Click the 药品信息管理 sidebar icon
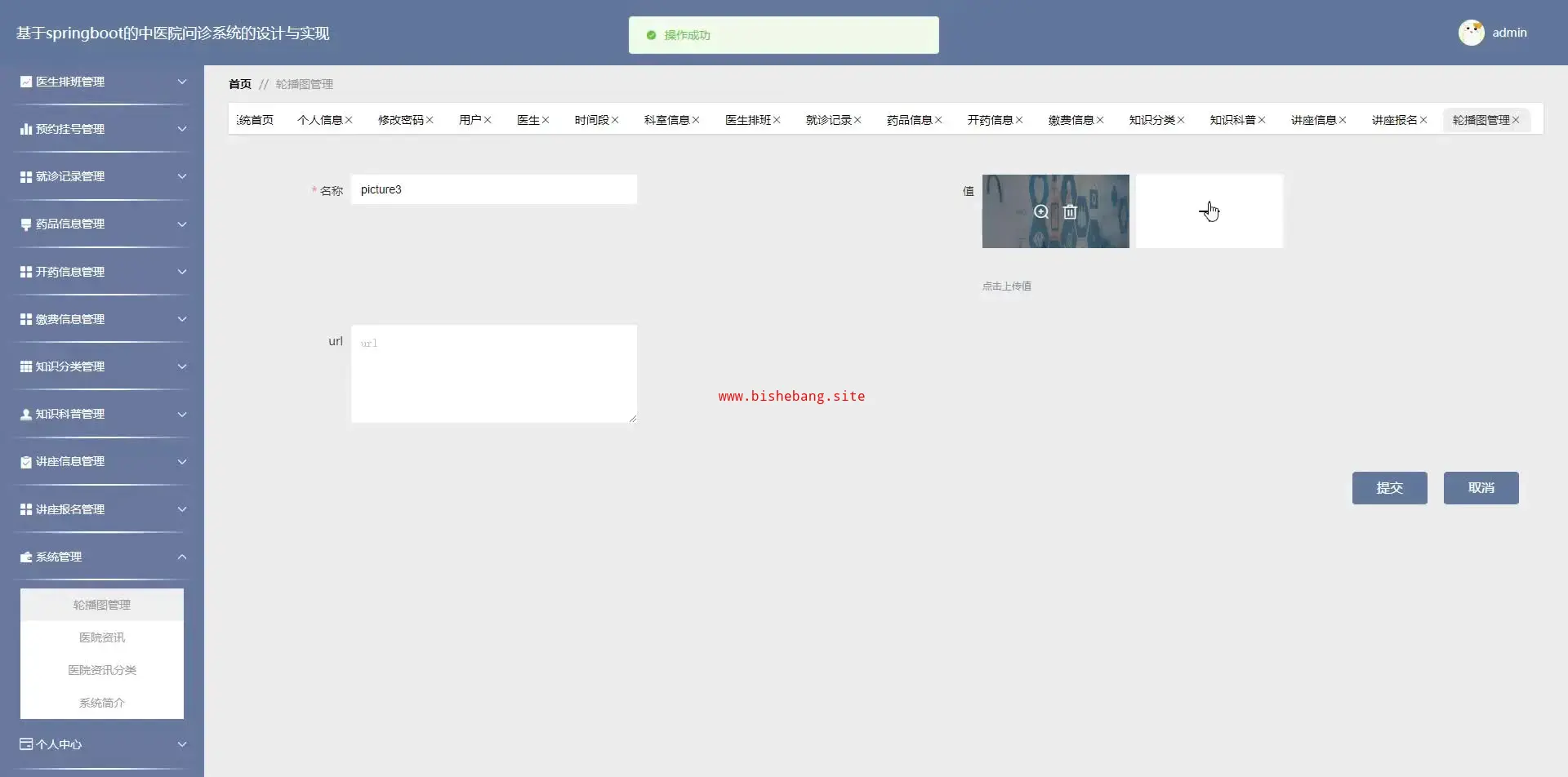 click(x=26, y=224)
